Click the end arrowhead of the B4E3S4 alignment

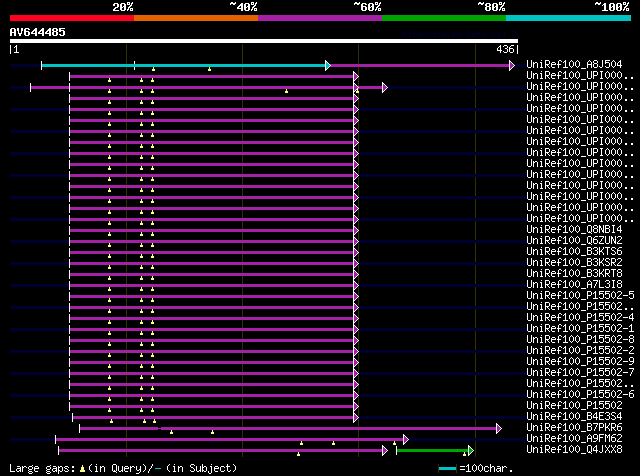tap(356, 418)
